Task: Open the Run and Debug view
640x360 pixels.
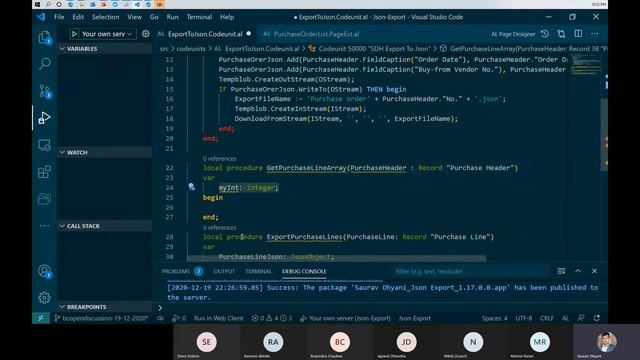Action: pyautogui.click(x=44, y=118)
